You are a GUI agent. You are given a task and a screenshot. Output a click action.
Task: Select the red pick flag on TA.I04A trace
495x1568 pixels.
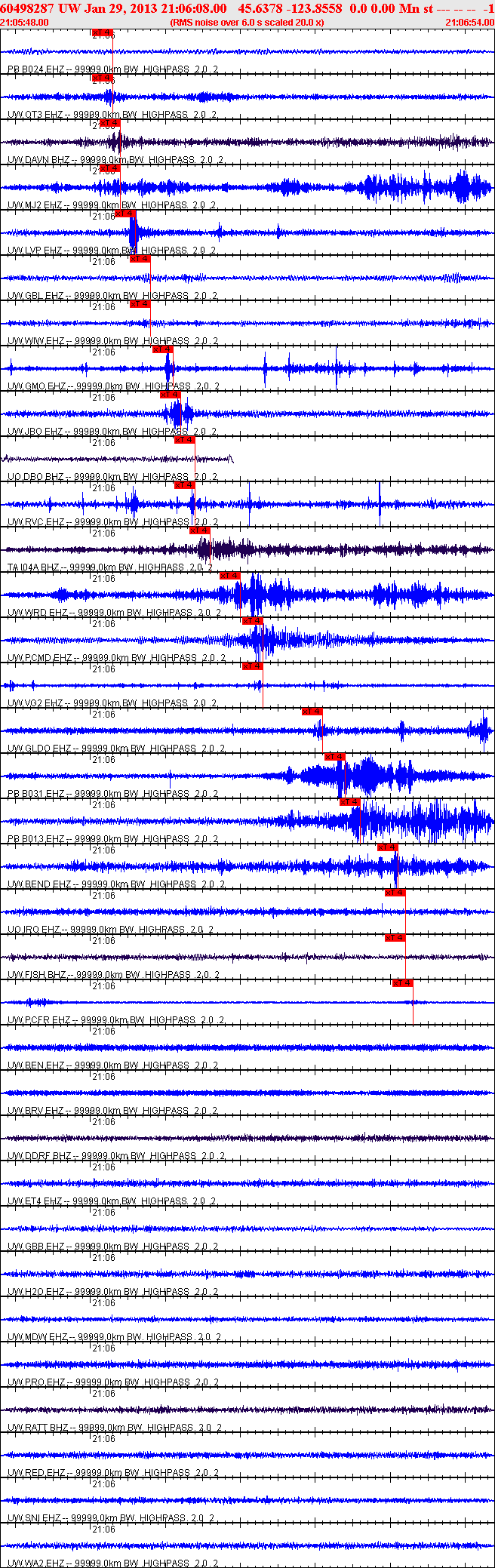coord(200,530)
